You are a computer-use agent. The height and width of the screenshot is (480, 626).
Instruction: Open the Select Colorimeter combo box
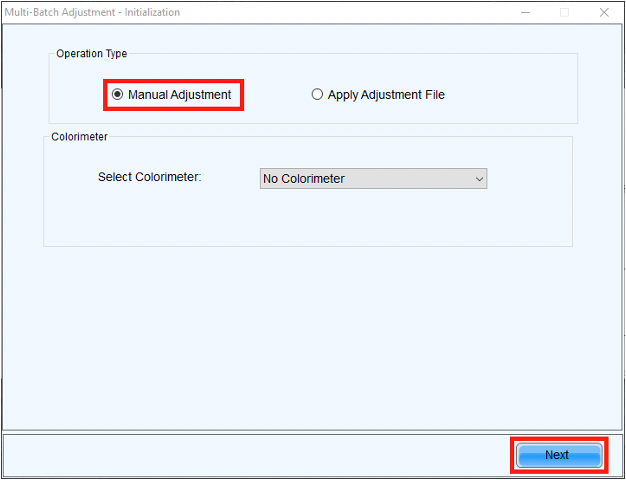pyautogui.click(x=372, y=179)
